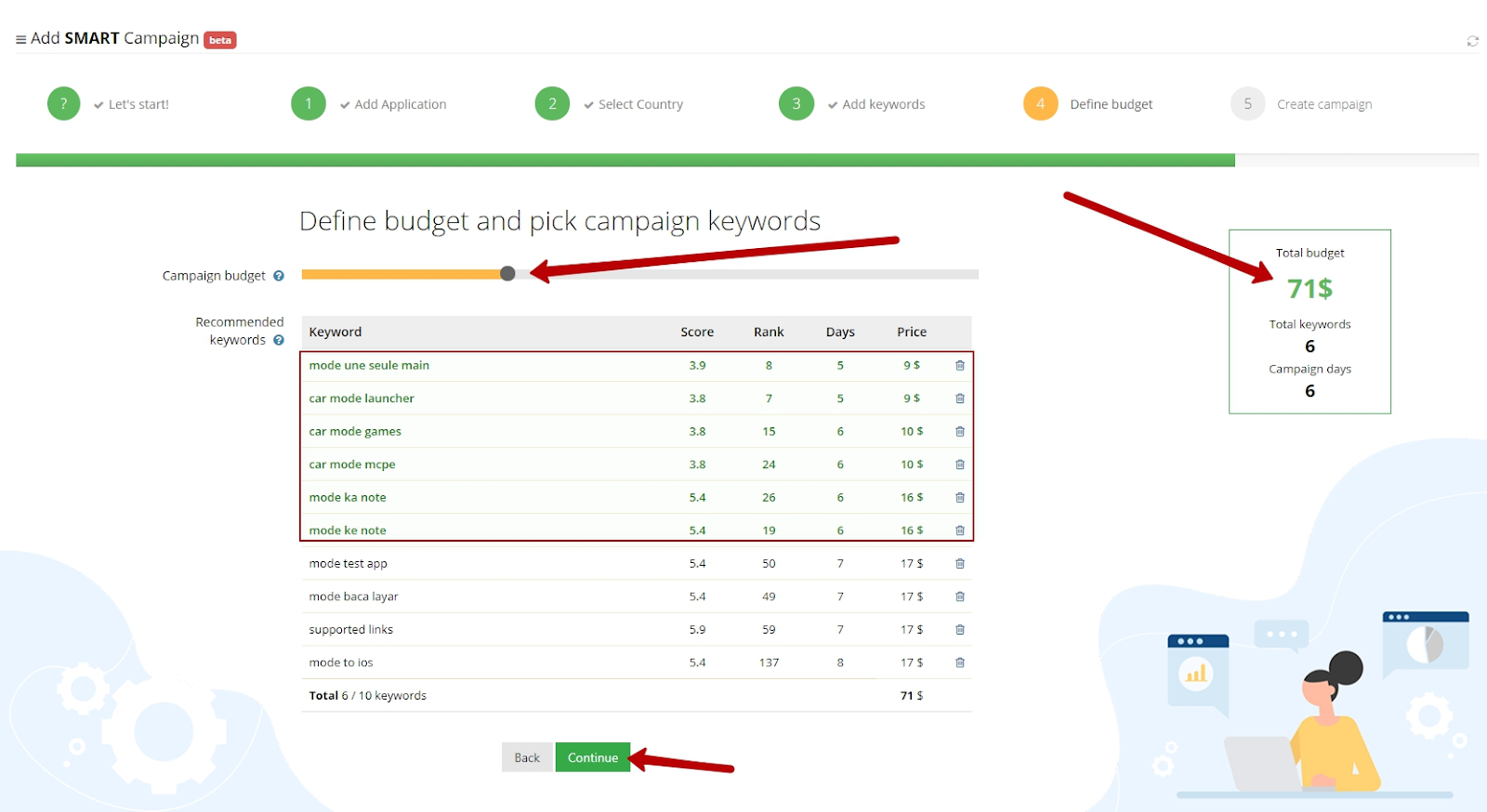Open the Campaign budget help tooltip icon
This screenshot has width=1487, height=812.
(x=279, y=276)
